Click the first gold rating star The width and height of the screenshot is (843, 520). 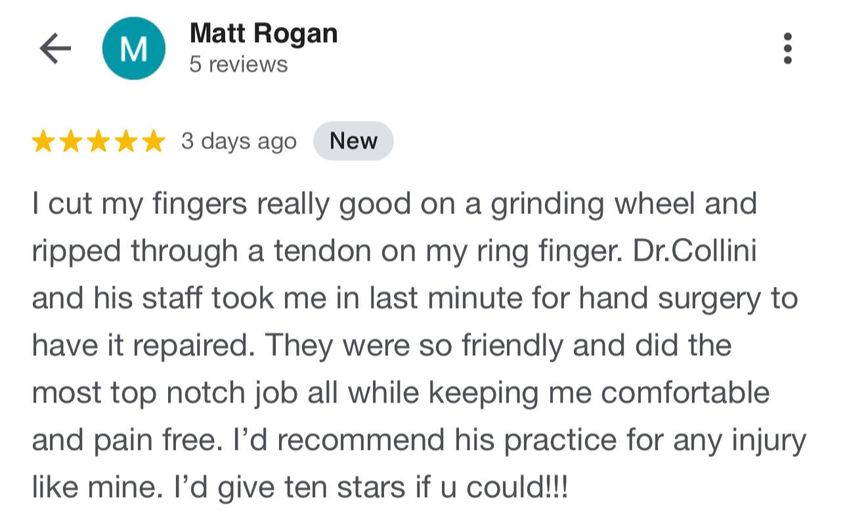tap(42, 141)
